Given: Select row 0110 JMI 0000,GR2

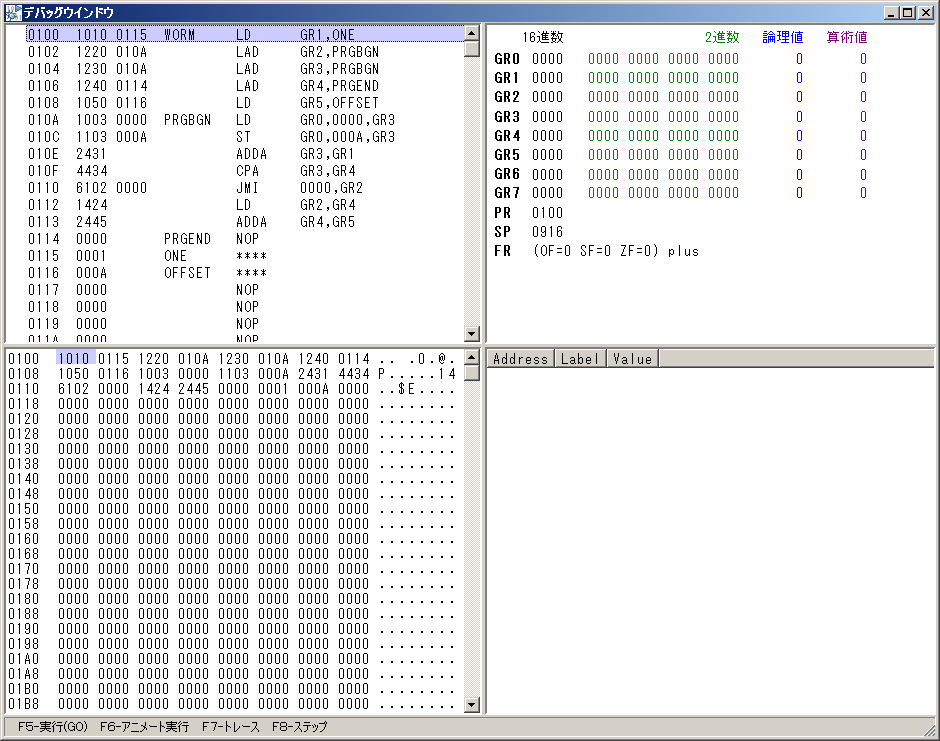Looking at the screenshot, I should [246, 188].
